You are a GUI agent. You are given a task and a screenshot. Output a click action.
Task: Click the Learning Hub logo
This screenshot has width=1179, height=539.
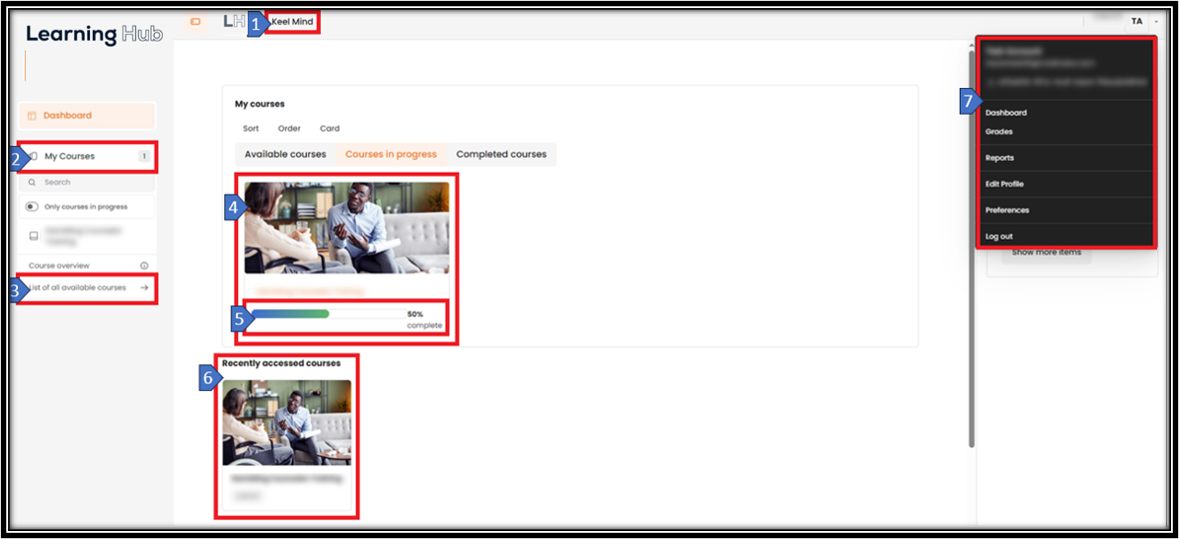pos(94,34)
